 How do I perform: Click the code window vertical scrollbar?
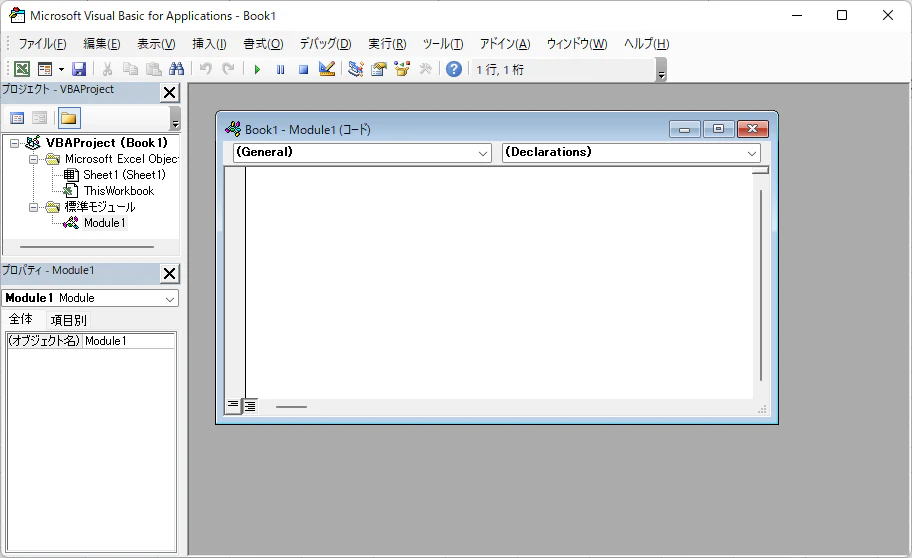761,285
